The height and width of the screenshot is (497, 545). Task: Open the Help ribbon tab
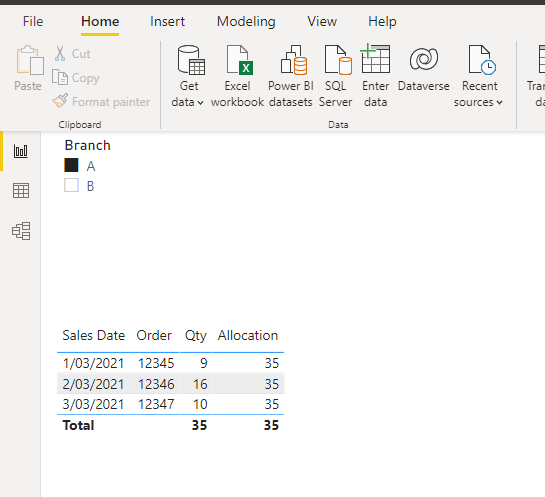click(x=382, y=22)
